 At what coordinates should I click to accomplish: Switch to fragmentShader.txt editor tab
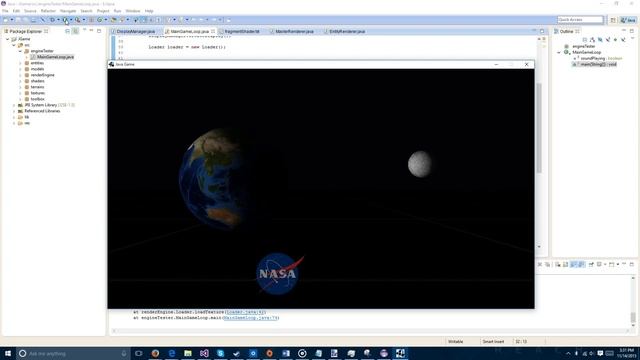[242, 31]
